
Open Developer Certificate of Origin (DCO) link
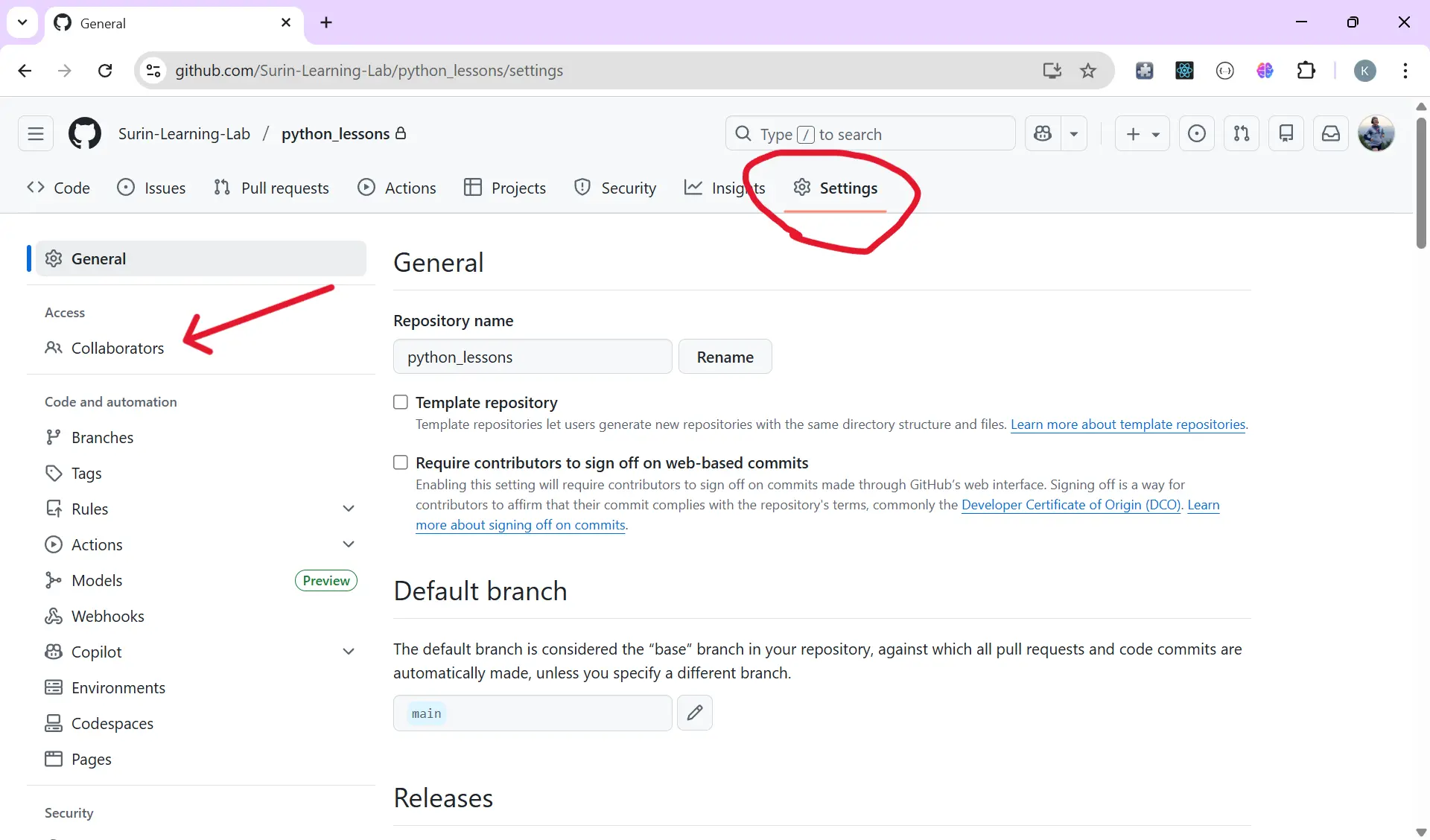pyautogui.click(x=1071, y=504)
